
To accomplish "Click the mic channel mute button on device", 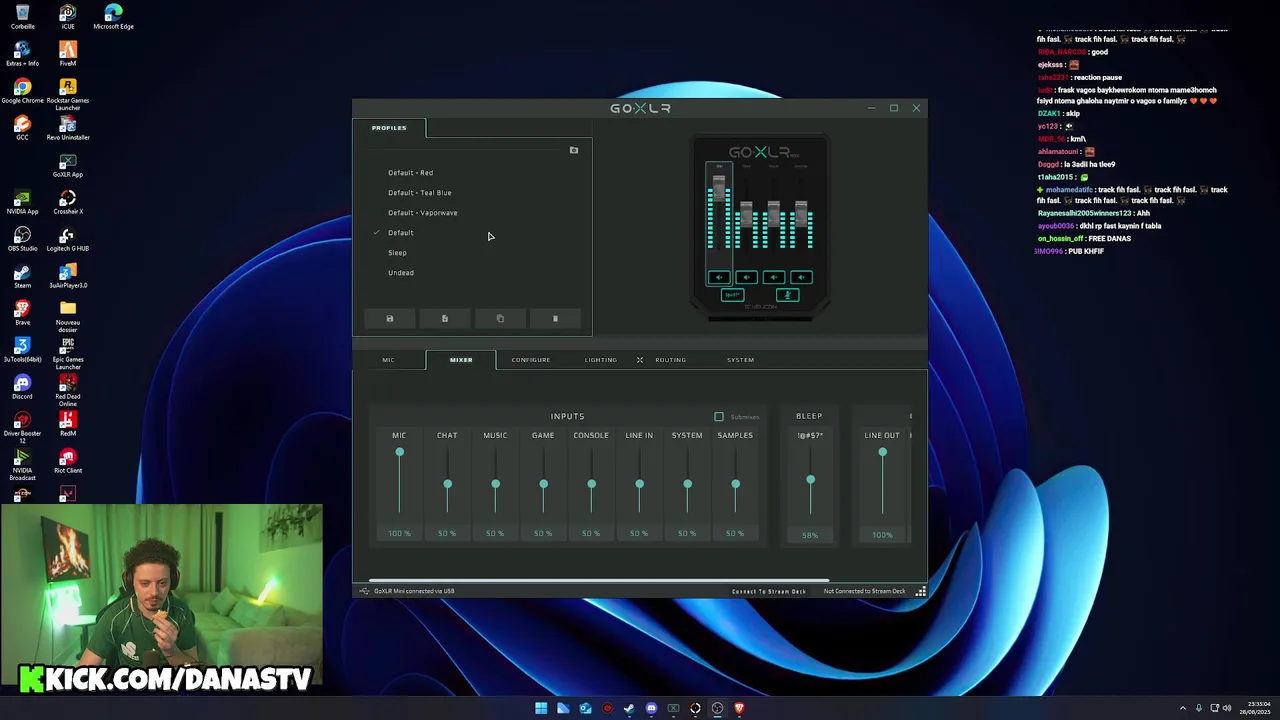I will click(719, 277).
